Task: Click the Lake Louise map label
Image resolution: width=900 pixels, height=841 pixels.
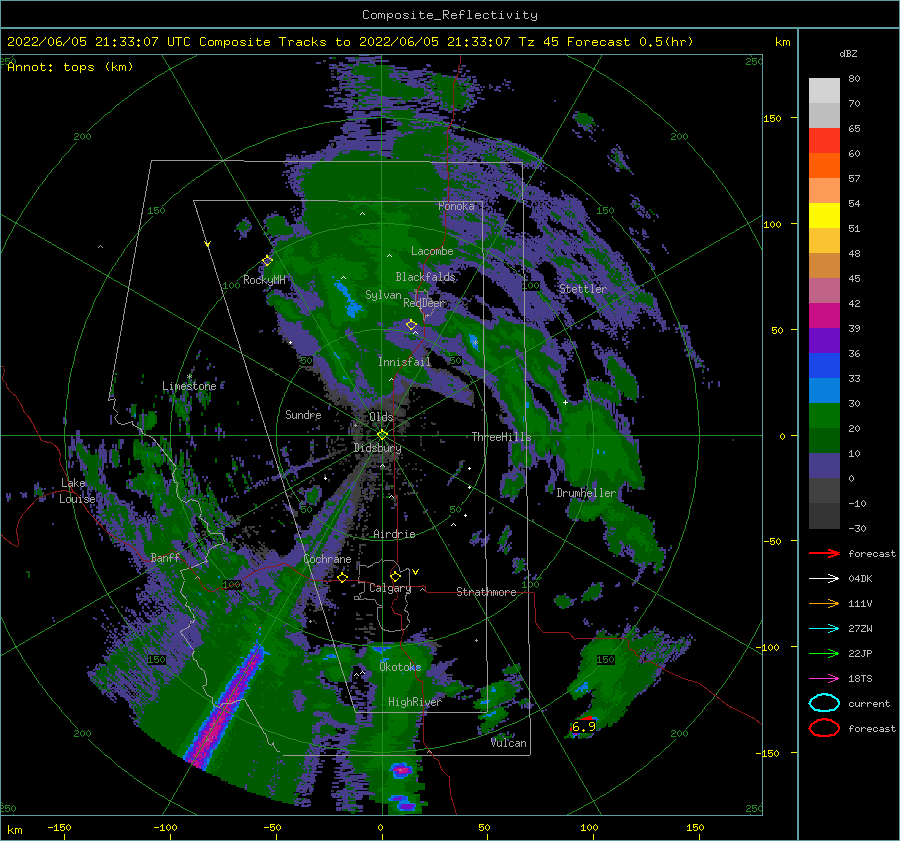Action: point(78,491)
